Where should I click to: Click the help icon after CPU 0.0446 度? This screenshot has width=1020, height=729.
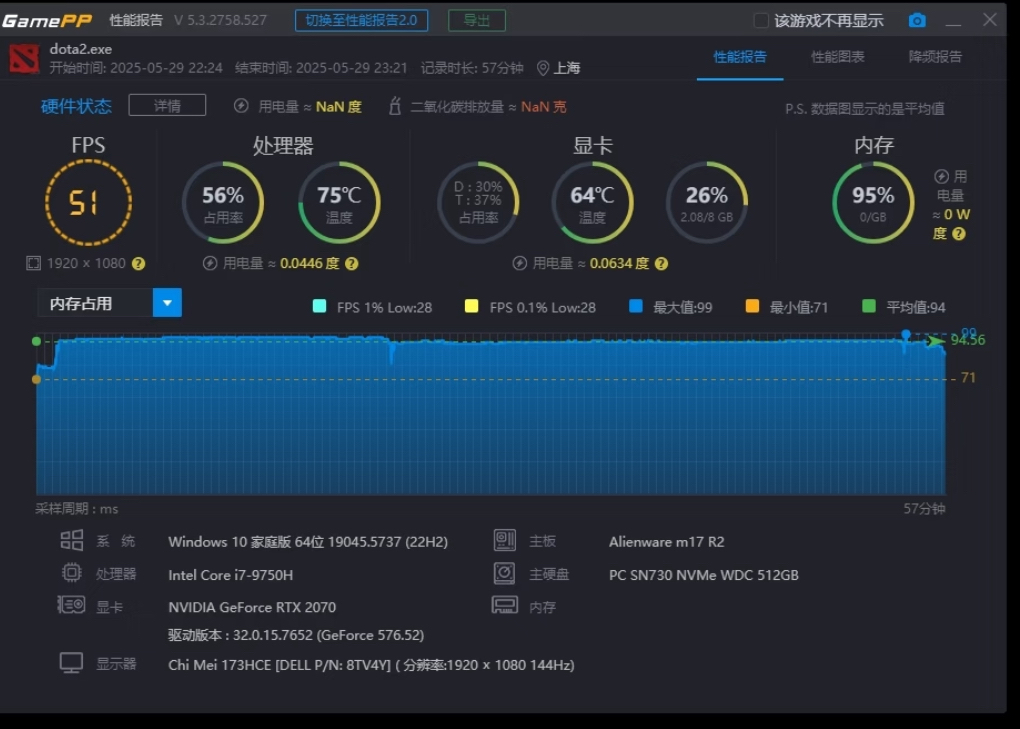pyautogui.click(x=351, y=263)
